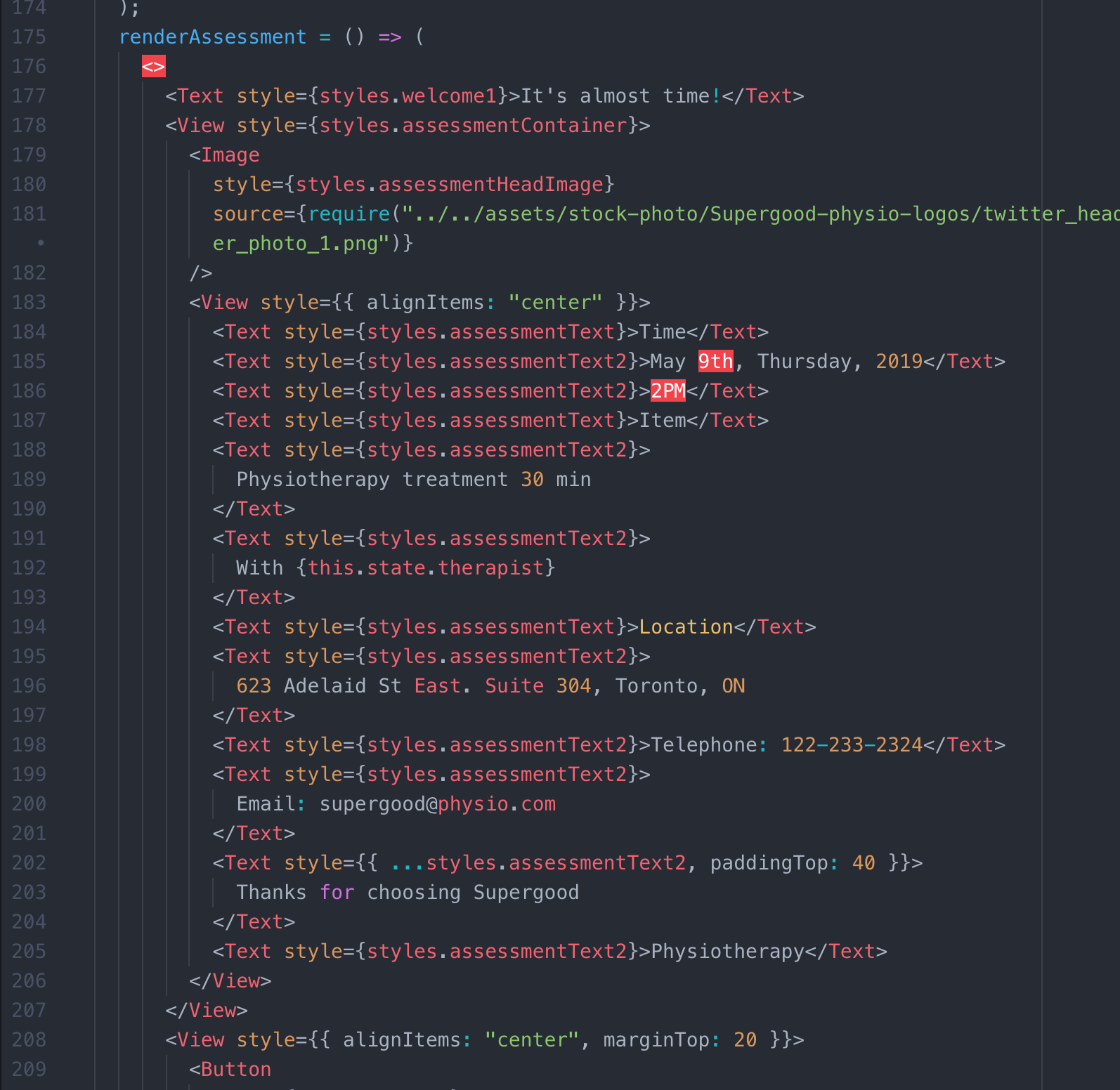The image size is (1120, 1090).
Task: Click 'Time' text on line 184
Action: click(x=663, y=332)
